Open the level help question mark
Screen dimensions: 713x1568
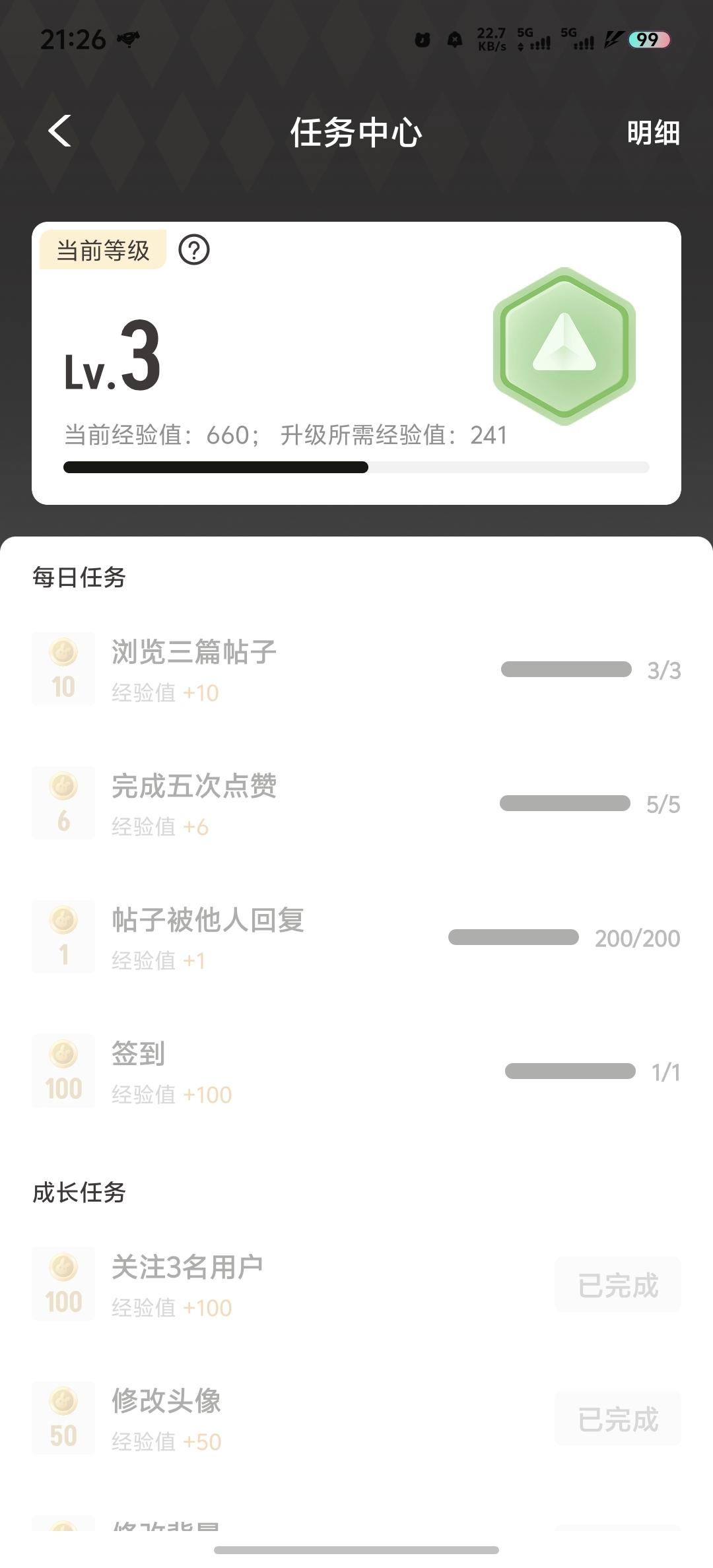coord(194,250)
